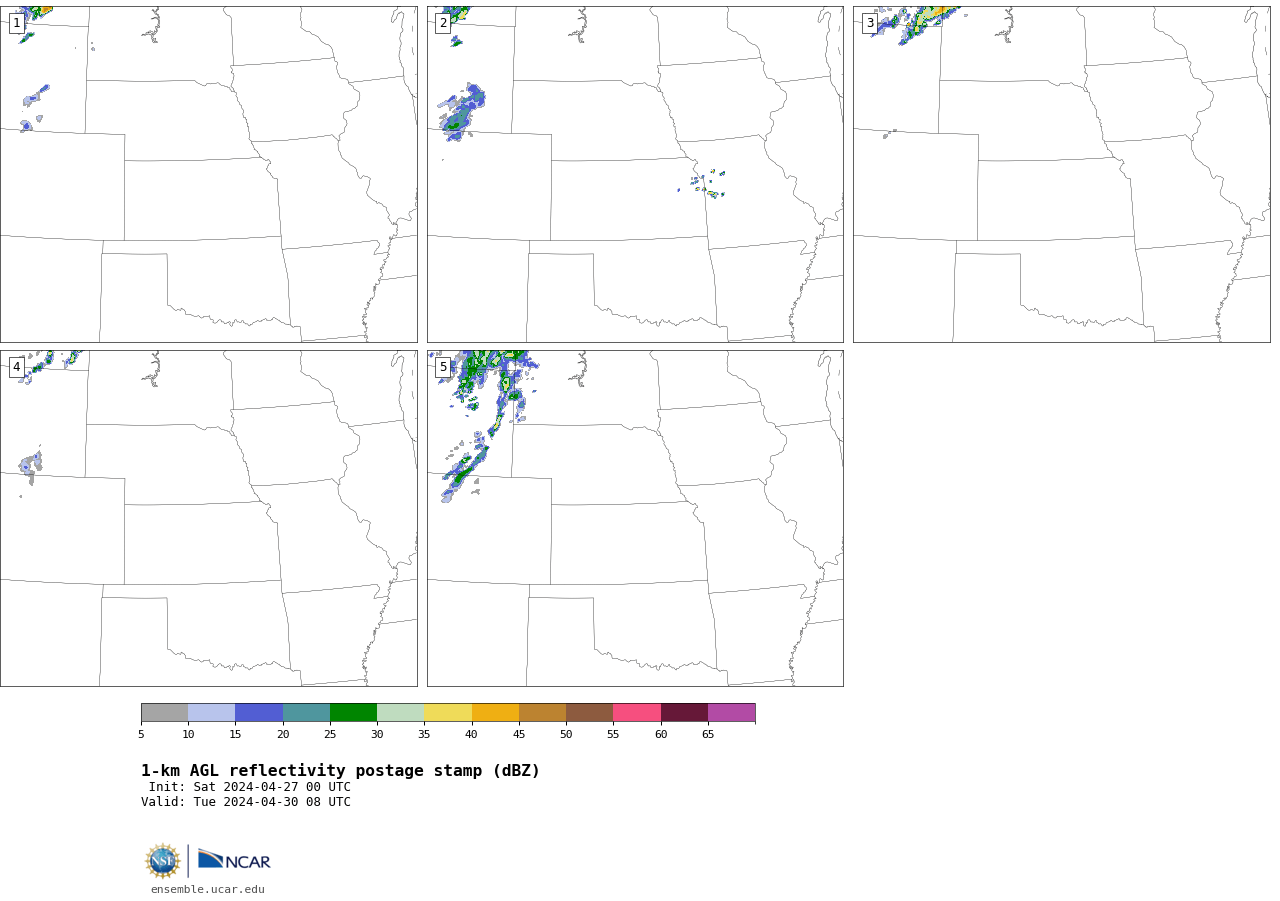Select the pale green 30-35 dBZ swatch
The height and width of the screenshot is (901, 1280).
401,713
